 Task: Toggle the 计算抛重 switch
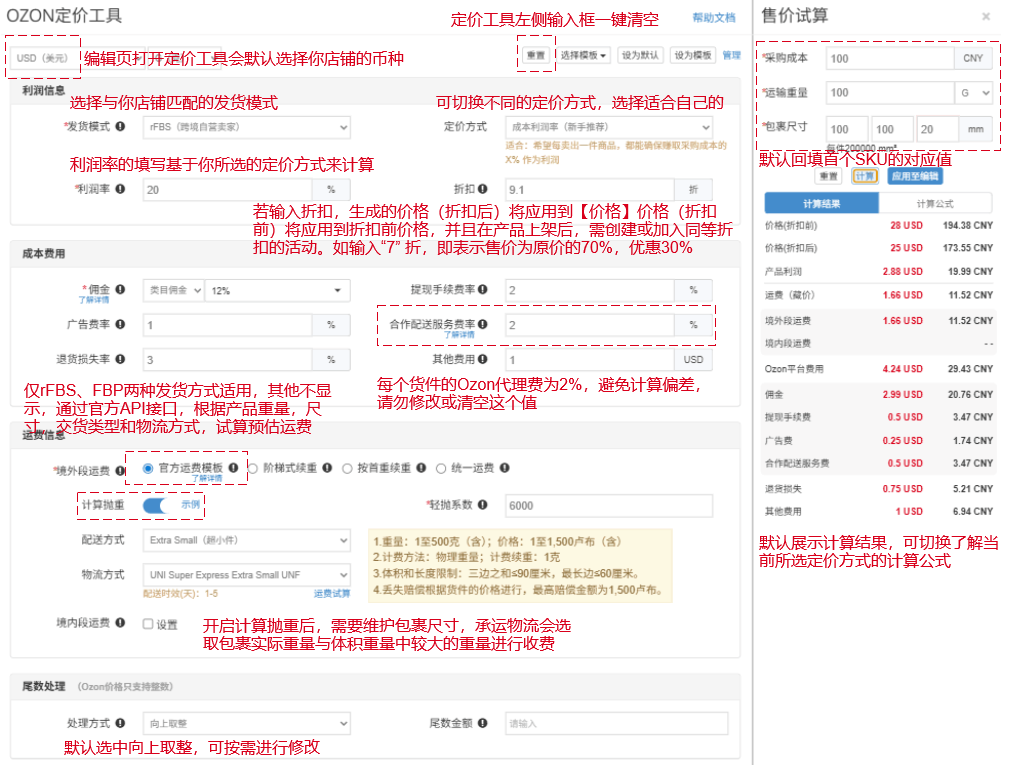click(x=160, y=505)
